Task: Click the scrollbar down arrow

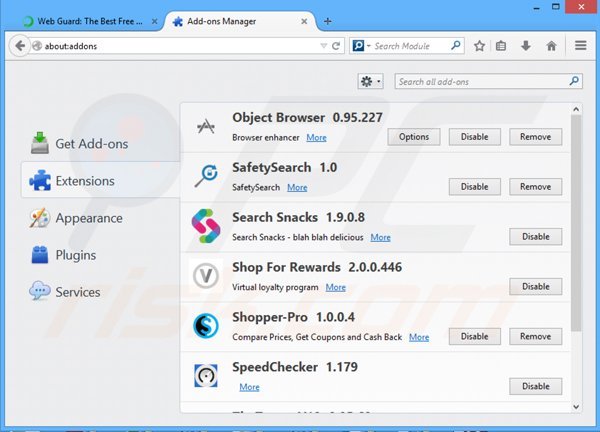Action: click(x=576, y=407)
